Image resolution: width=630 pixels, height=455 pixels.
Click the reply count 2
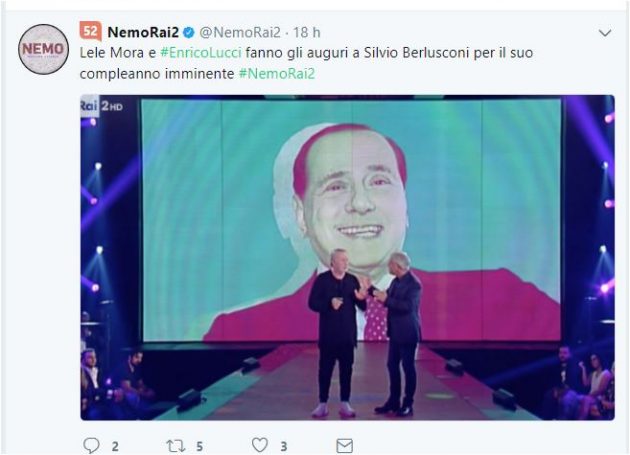pos(115,446)
